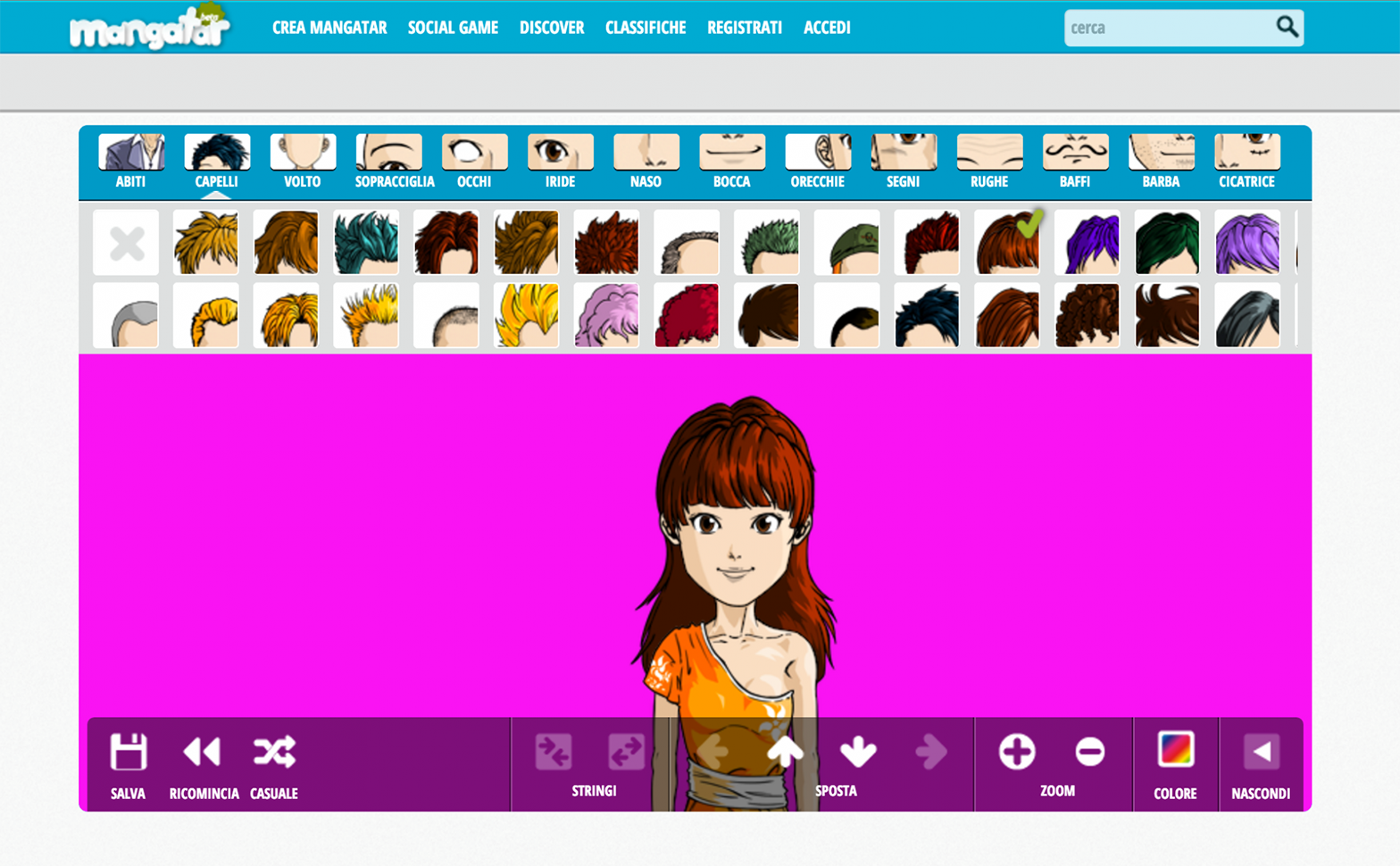This screenshot has width=1400, height=866.
Task: Select the curly brown hair style
Action: [x=1087, y=315]
